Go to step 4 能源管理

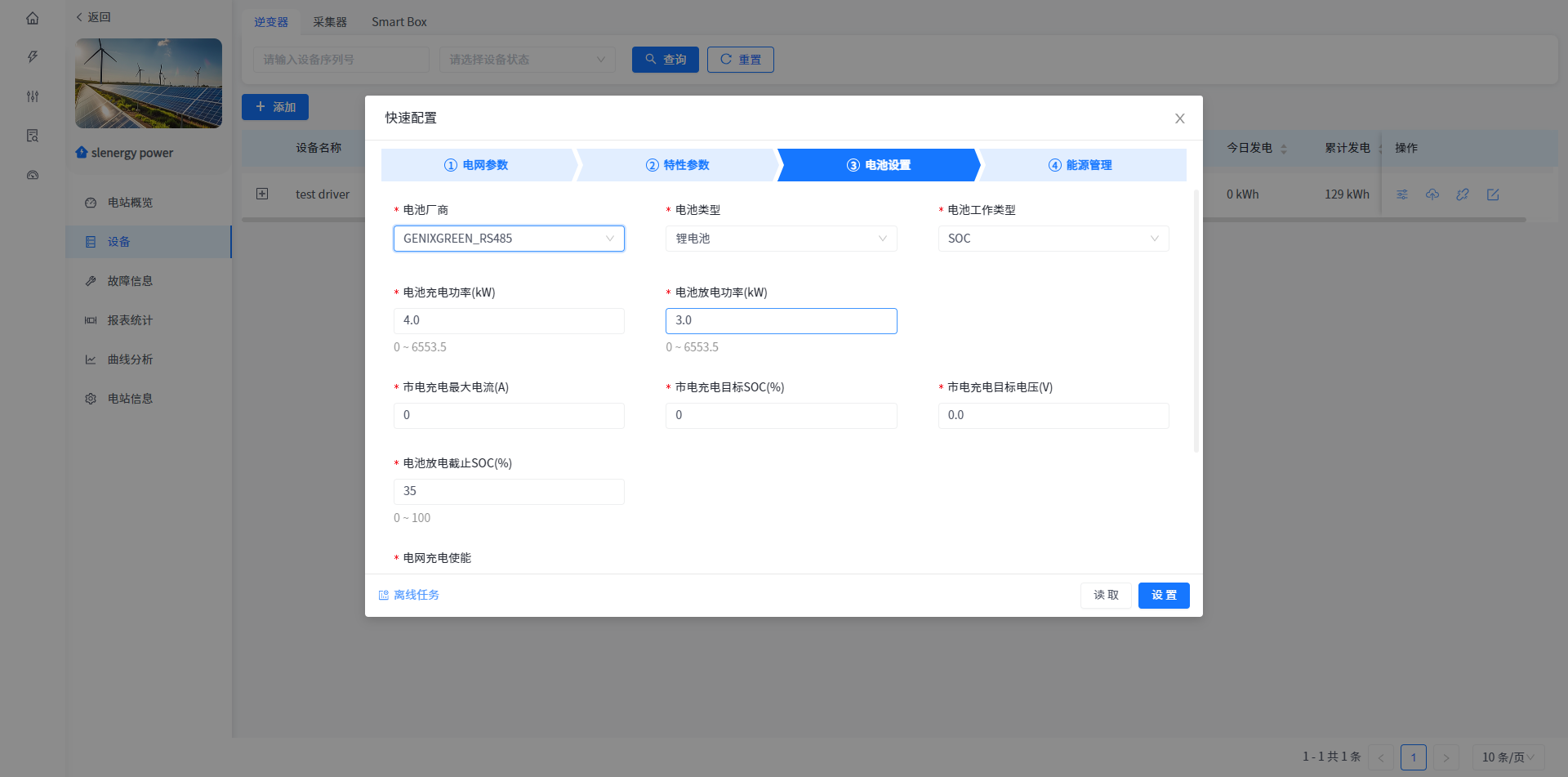1080,165
